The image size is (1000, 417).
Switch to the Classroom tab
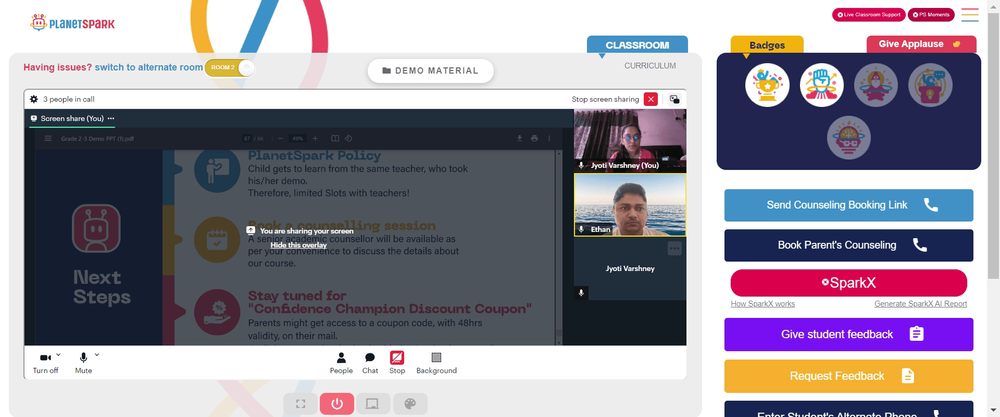(x=637, y=45)
